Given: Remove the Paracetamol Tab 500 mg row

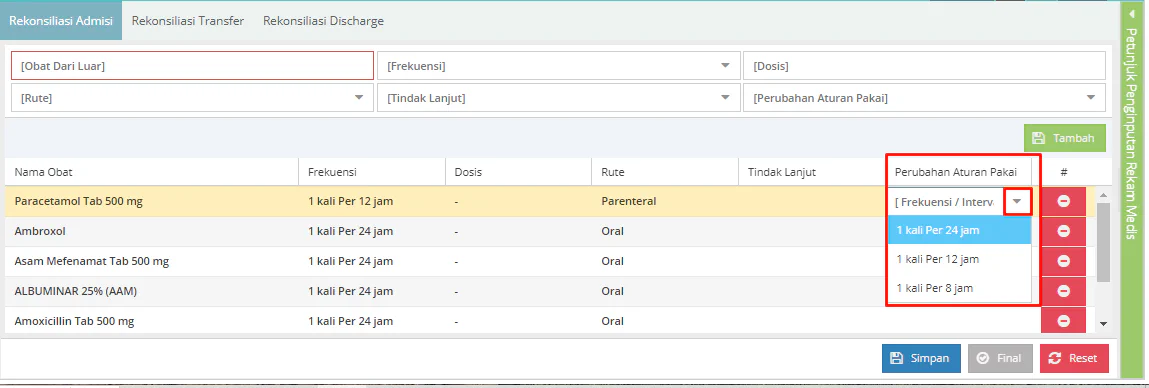Looking at the screenshot, I should (1063, 201).
